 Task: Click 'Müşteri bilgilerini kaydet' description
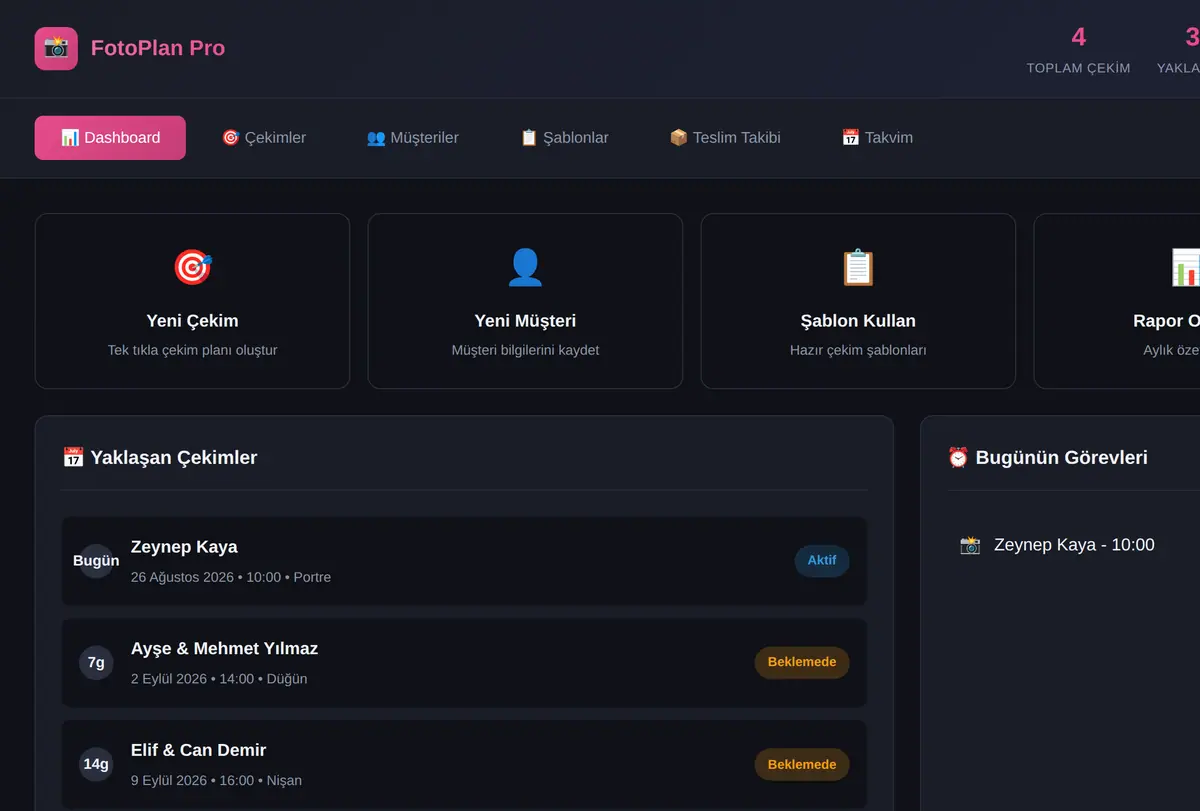click(525, 350)
